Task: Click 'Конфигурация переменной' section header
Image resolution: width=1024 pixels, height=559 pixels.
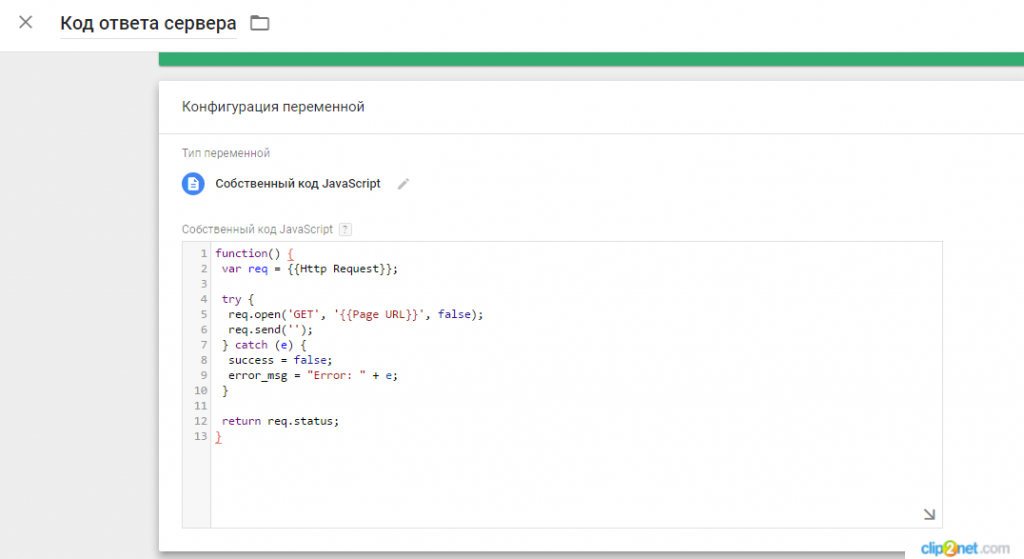Action: pyautogui.click(x=273, y=106)
